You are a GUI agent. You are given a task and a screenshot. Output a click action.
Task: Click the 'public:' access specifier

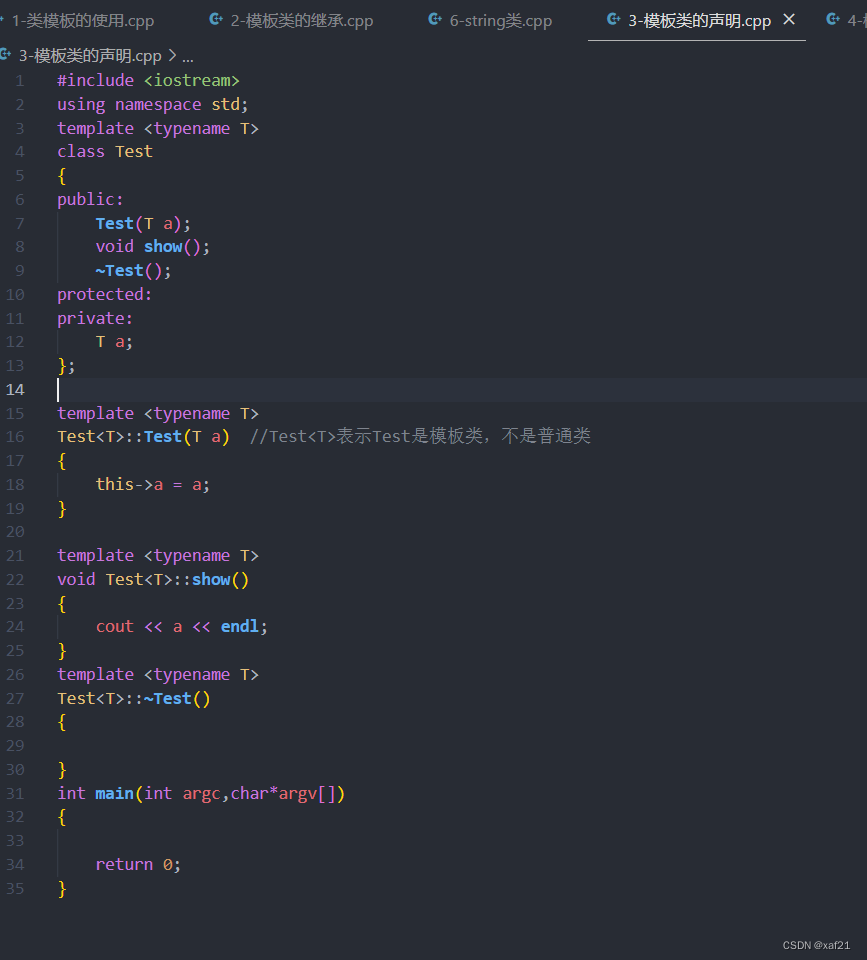click(x=90, y=200)
